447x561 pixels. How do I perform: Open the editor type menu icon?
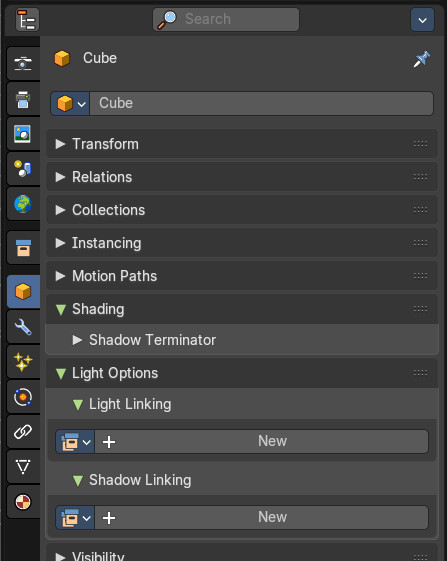(27, 19)
